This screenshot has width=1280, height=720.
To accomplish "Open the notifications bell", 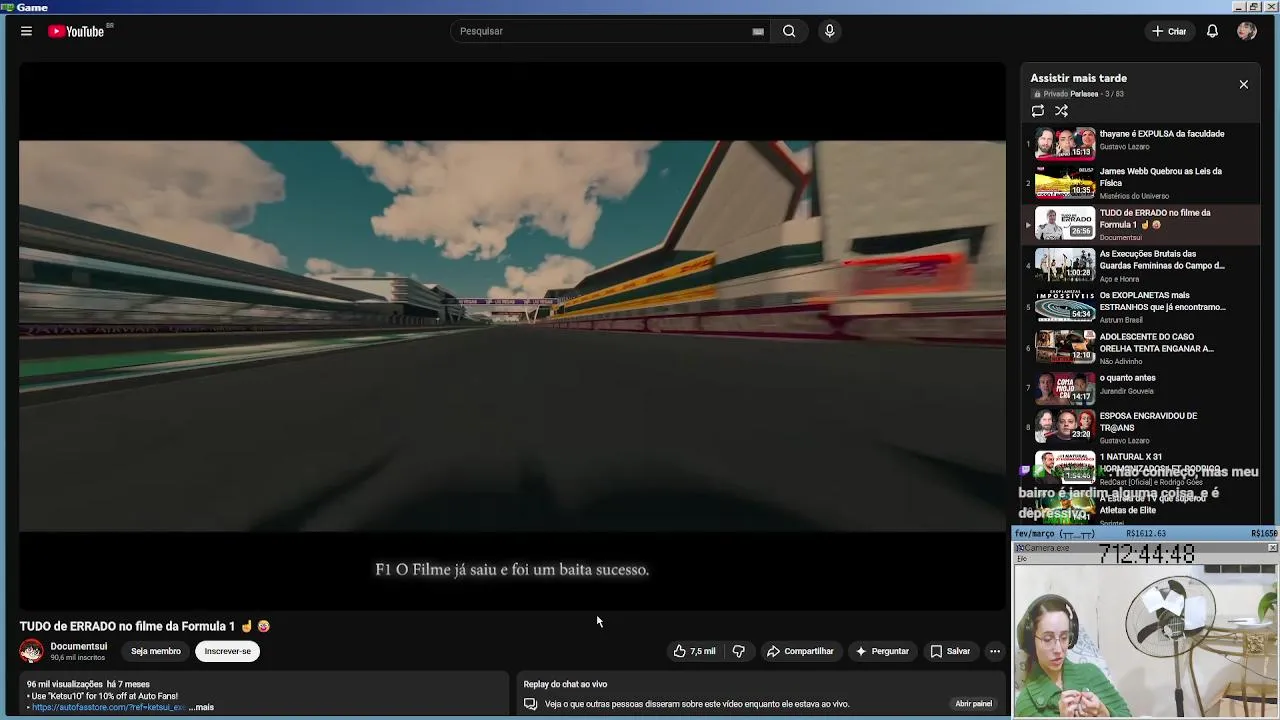I will coord(1212,31).
